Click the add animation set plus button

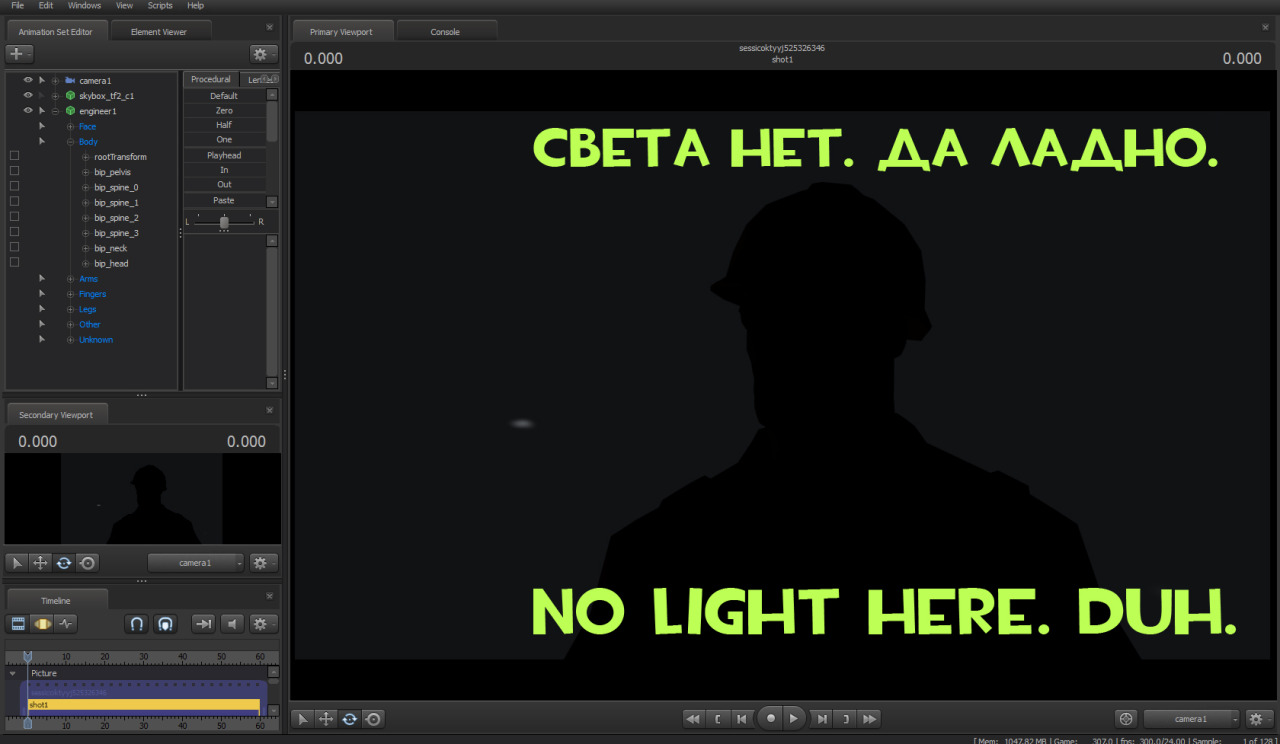pyautogui.click(x=19, y=54)
